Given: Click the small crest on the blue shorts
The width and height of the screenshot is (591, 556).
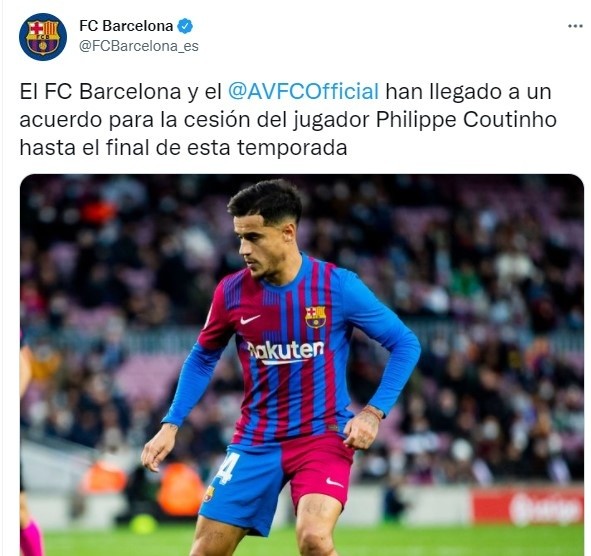Looking at the screenshot, I should pos(208,493).
